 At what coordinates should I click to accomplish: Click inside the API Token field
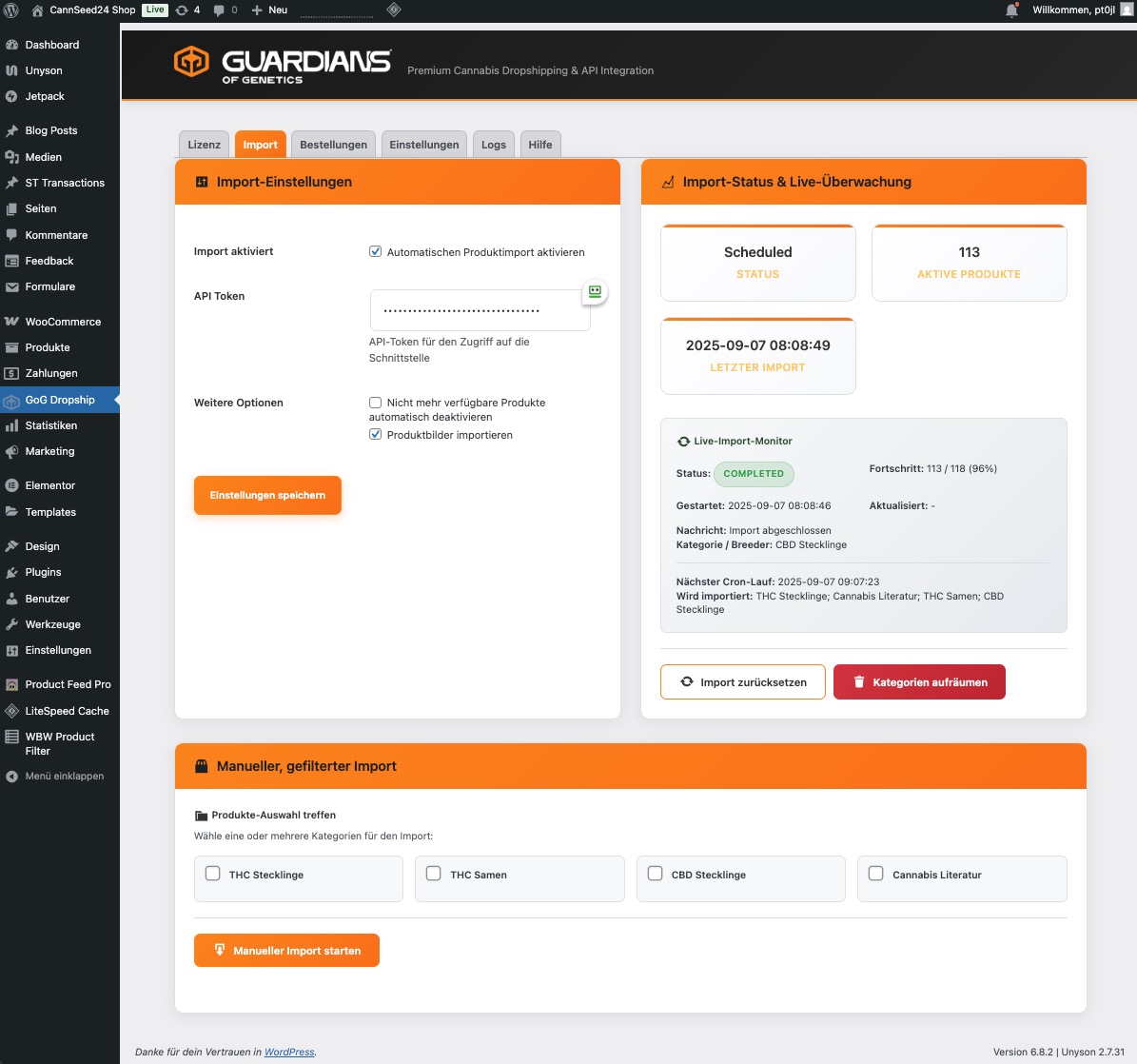(x=480, y=309)
